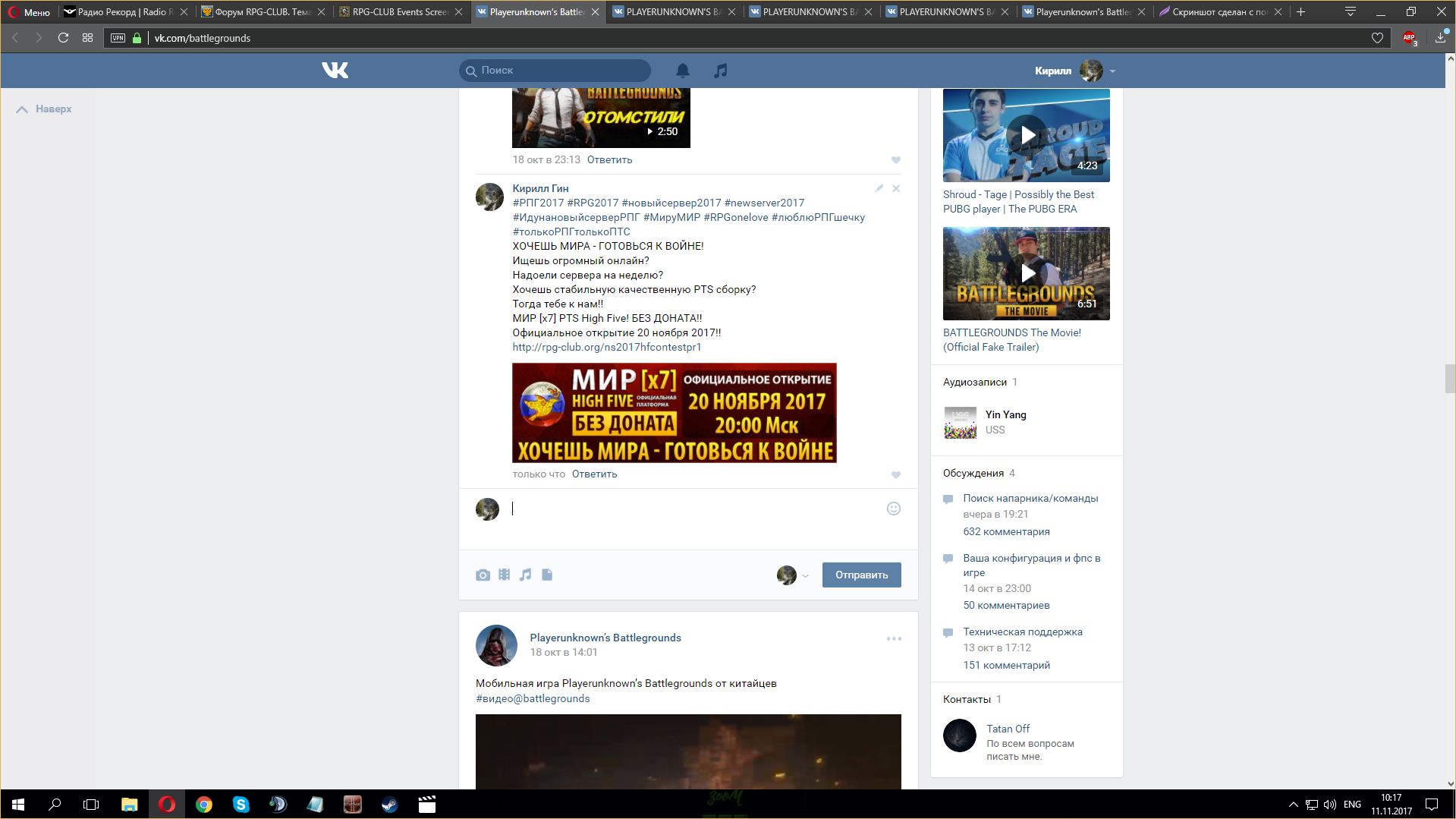Bookmark page with heart icon
Viewport: 1456px width, 819px height.
point(1377,38)
